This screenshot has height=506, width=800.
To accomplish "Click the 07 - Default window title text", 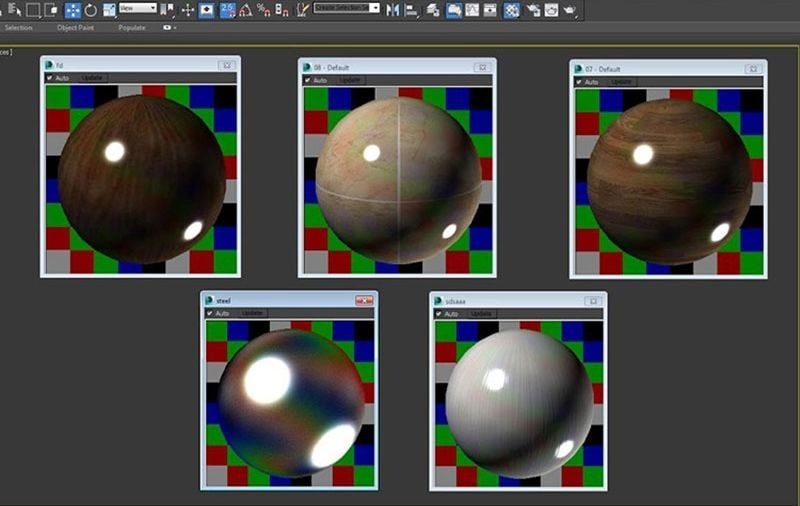I will point(603,69).
